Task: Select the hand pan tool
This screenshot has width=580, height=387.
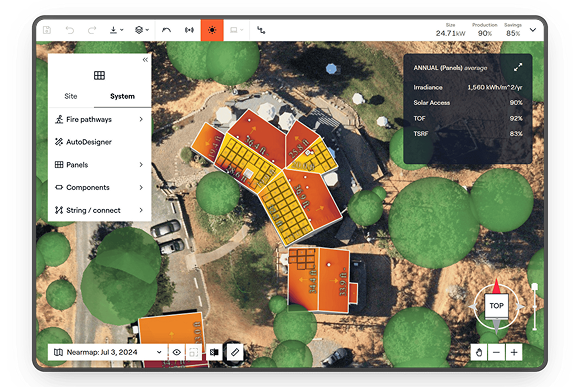Action: [x=479, y=352]
